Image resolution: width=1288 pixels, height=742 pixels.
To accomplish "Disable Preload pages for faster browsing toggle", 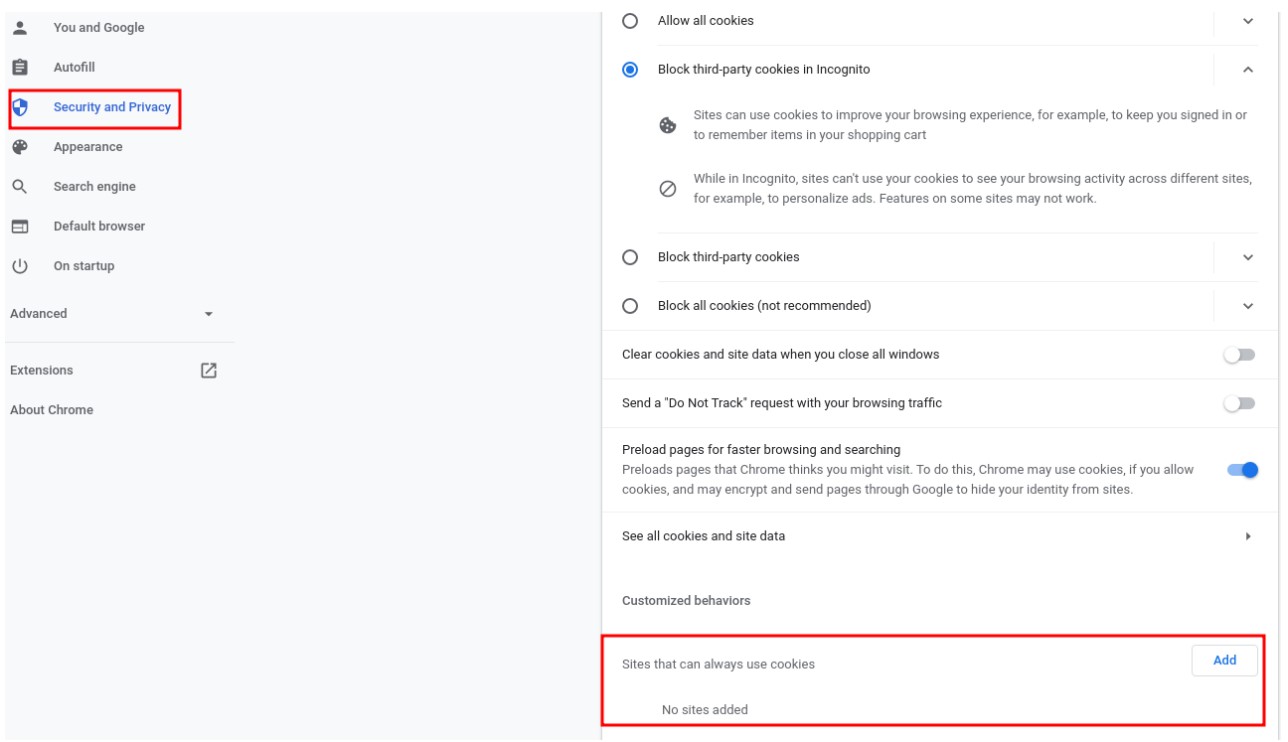I will tap(1242, 470).
